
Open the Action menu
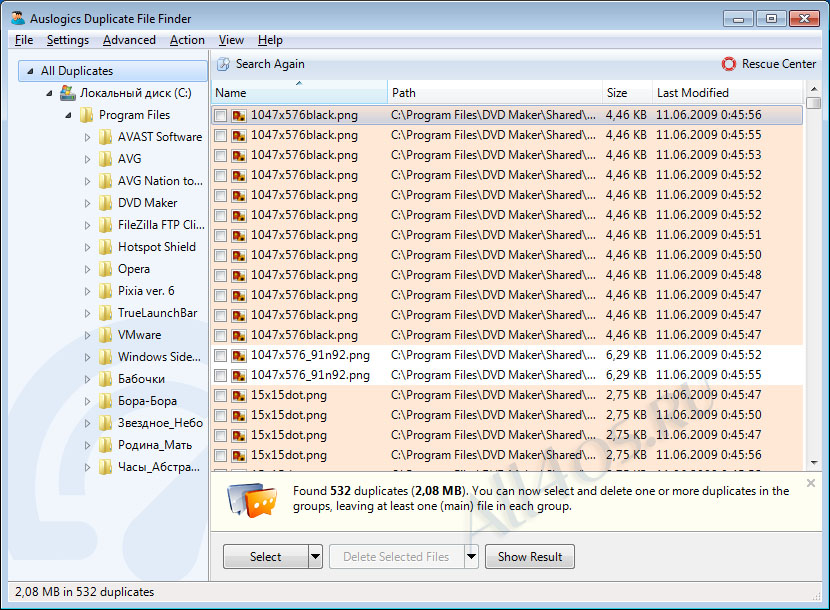click(x=187, y=40)
